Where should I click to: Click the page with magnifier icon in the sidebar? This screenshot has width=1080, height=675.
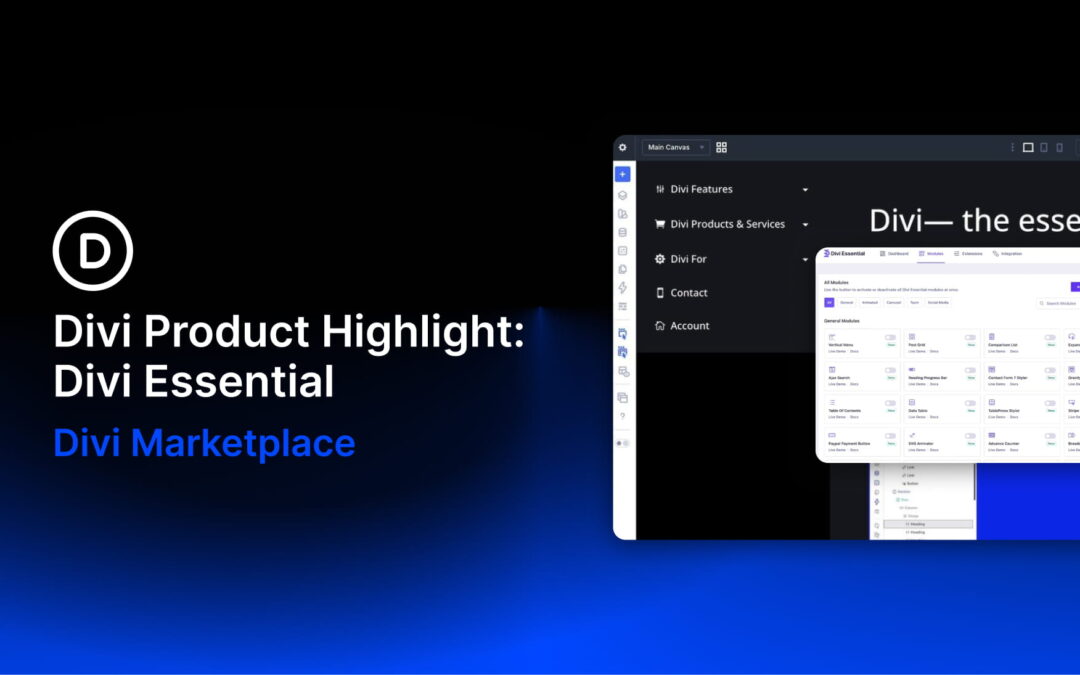pos(623,371)
